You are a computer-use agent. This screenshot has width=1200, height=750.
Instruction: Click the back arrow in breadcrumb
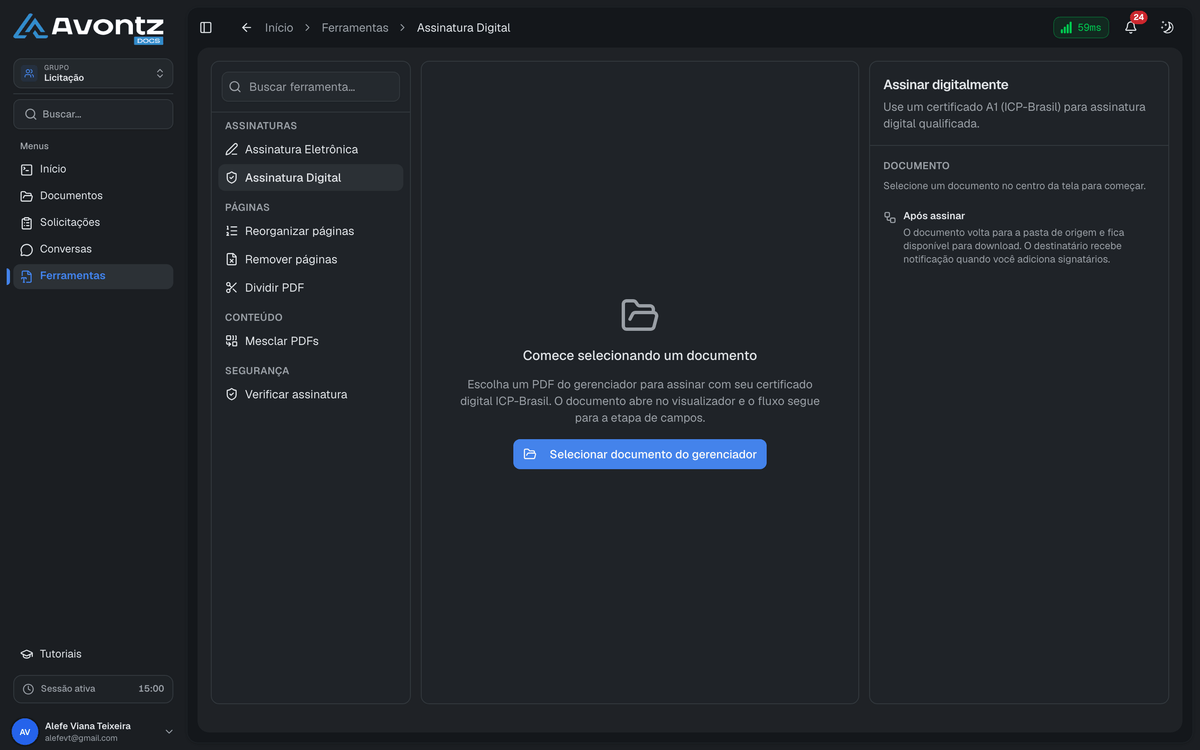[x=246, y=28]
